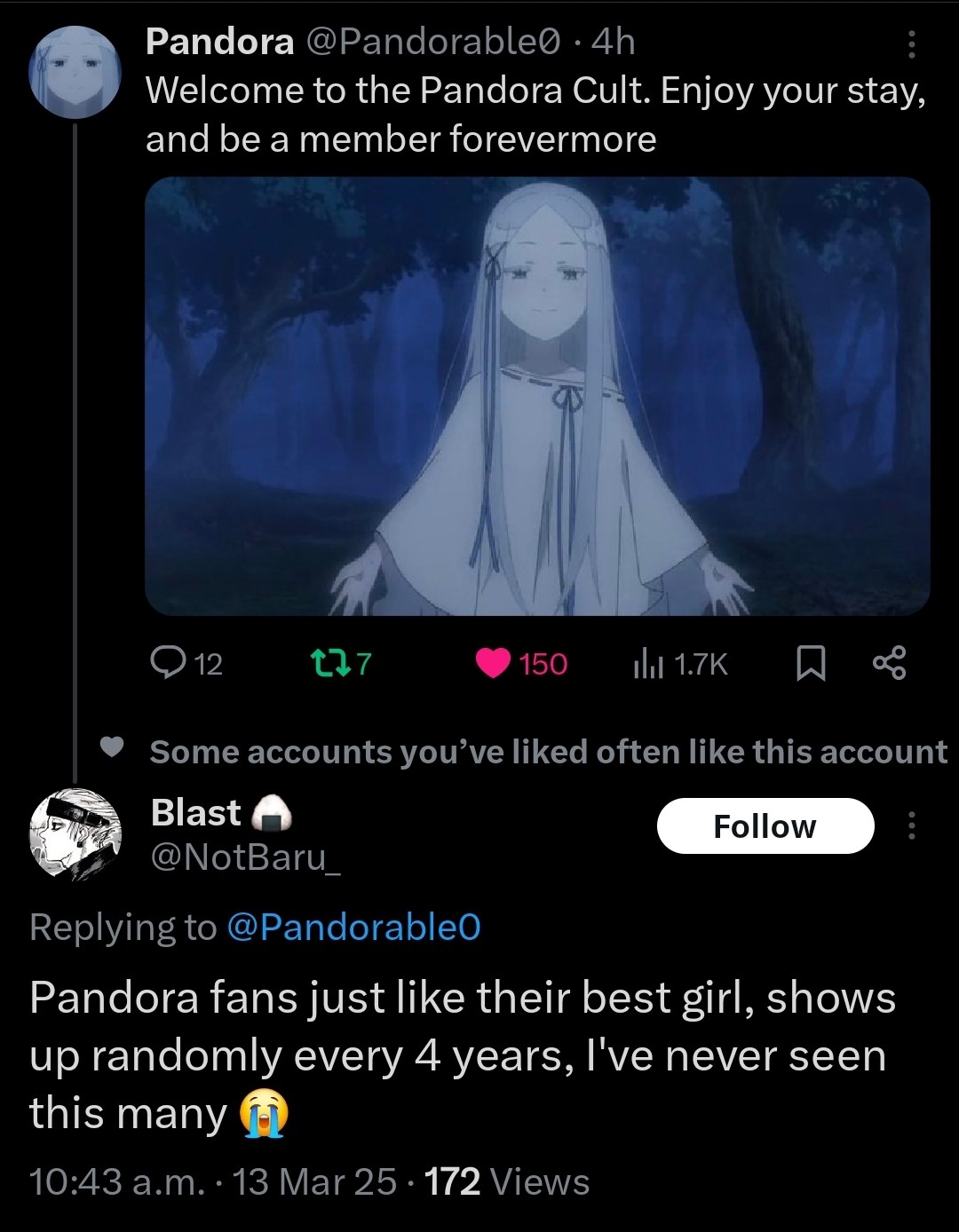Tap the Blast display name
Image resolution: width=959 pixels, height=1232 pixels.
(x=196, y=812)
